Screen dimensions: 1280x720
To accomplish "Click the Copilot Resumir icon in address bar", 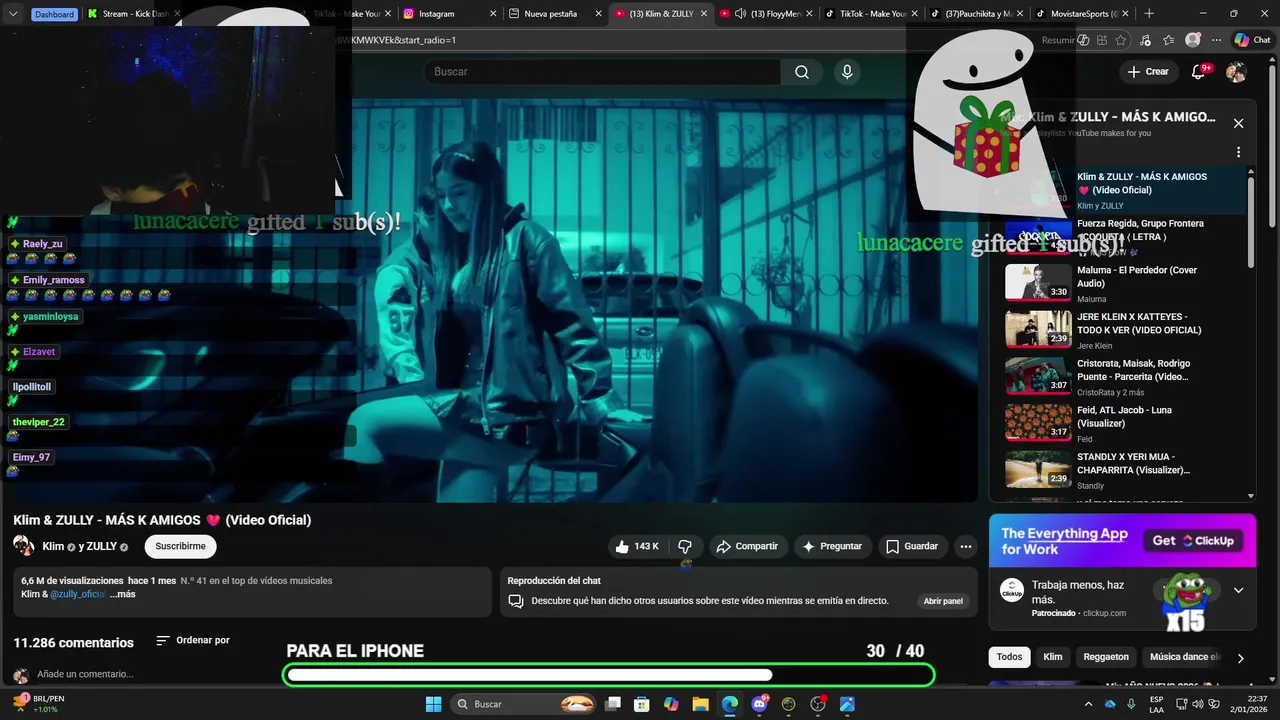I will click(x=1083, y=40).
